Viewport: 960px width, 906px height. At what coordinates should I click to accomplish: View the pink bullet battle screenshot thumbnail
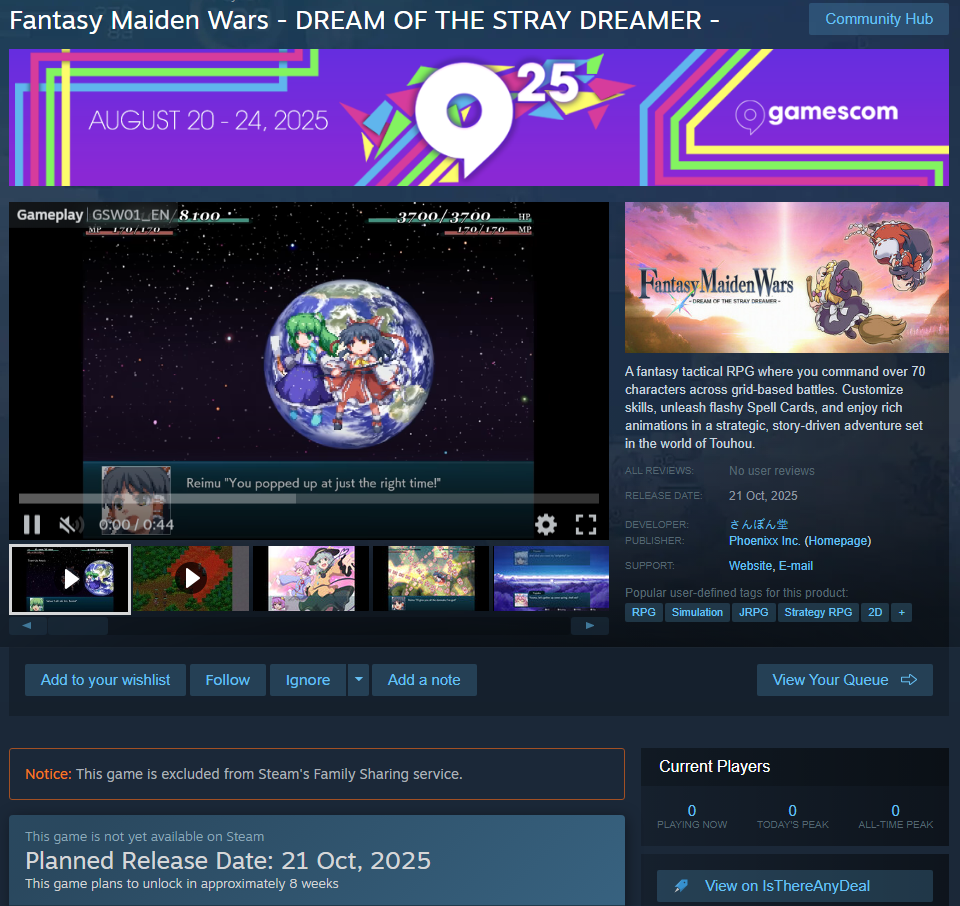[431, 578]
